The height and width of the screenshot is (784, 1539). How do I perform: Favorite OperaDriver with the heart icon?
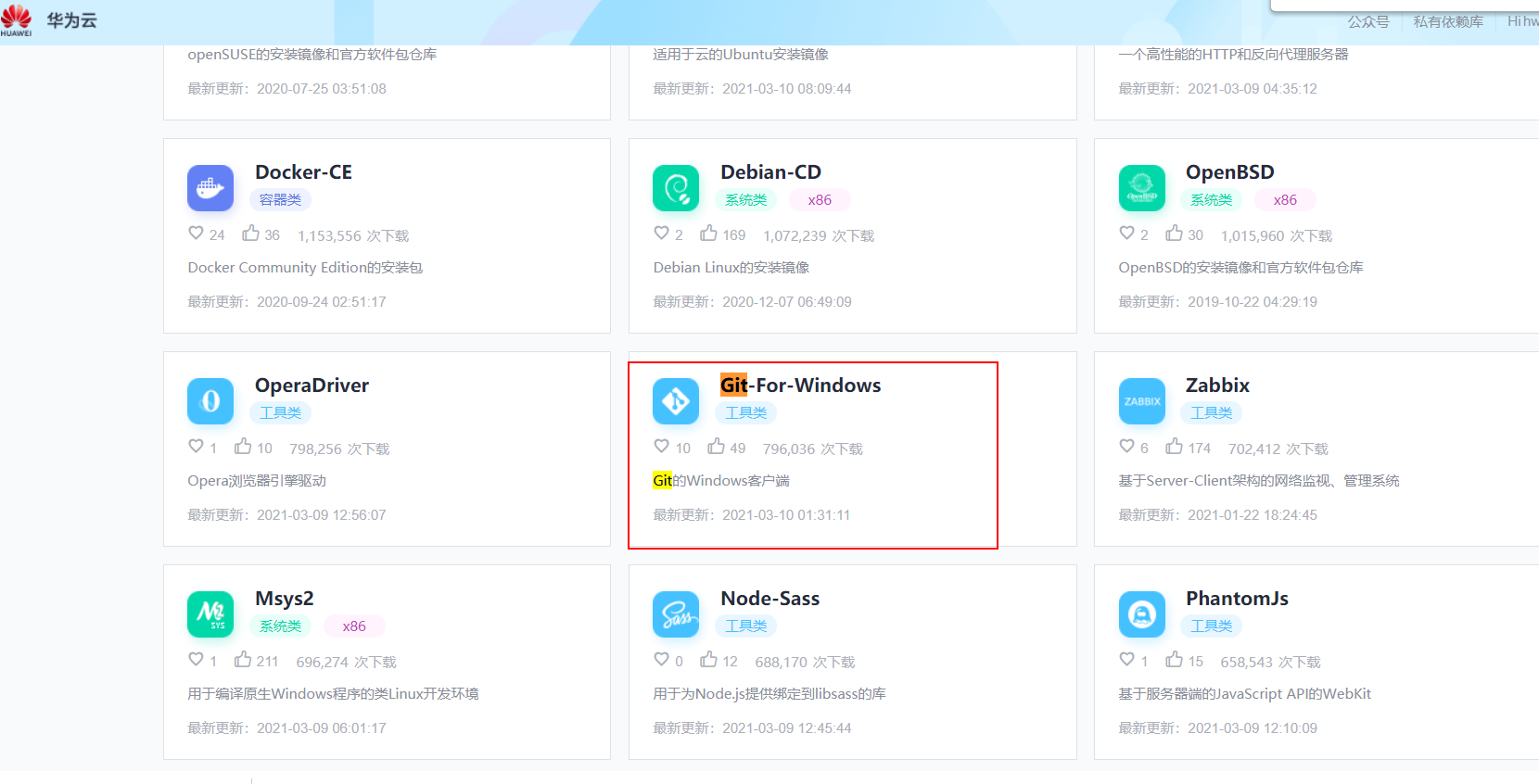(196, 447)
